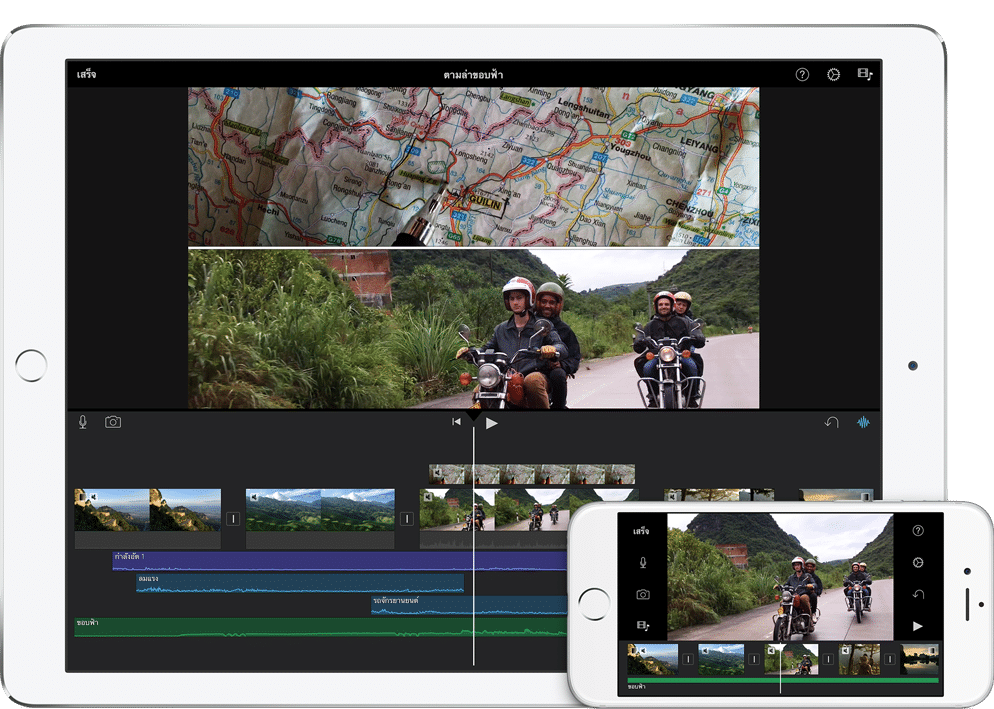Open the media library icon on iPad
Image resolution: width=994 pixels, height=709 pixels.
coord(865,75)
